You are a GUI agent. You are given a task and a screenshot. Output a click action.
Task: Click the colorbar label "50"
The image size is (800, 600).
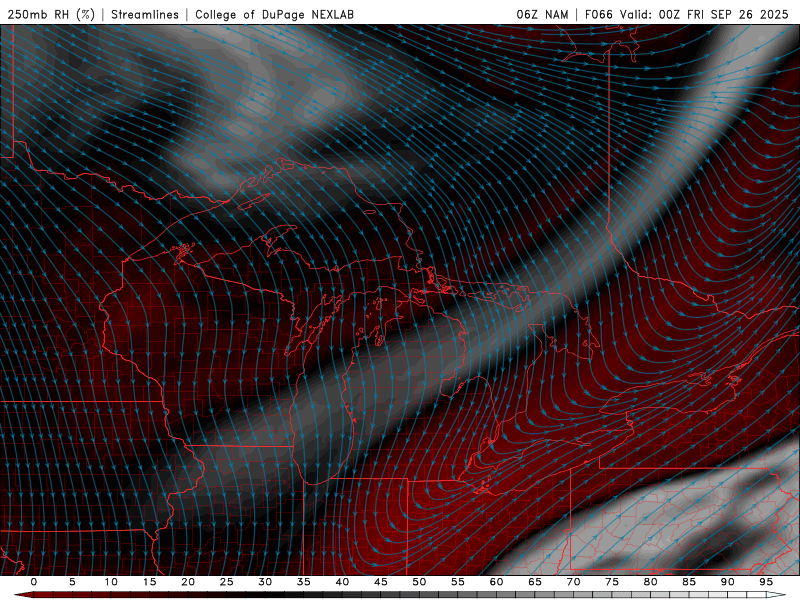419,582
